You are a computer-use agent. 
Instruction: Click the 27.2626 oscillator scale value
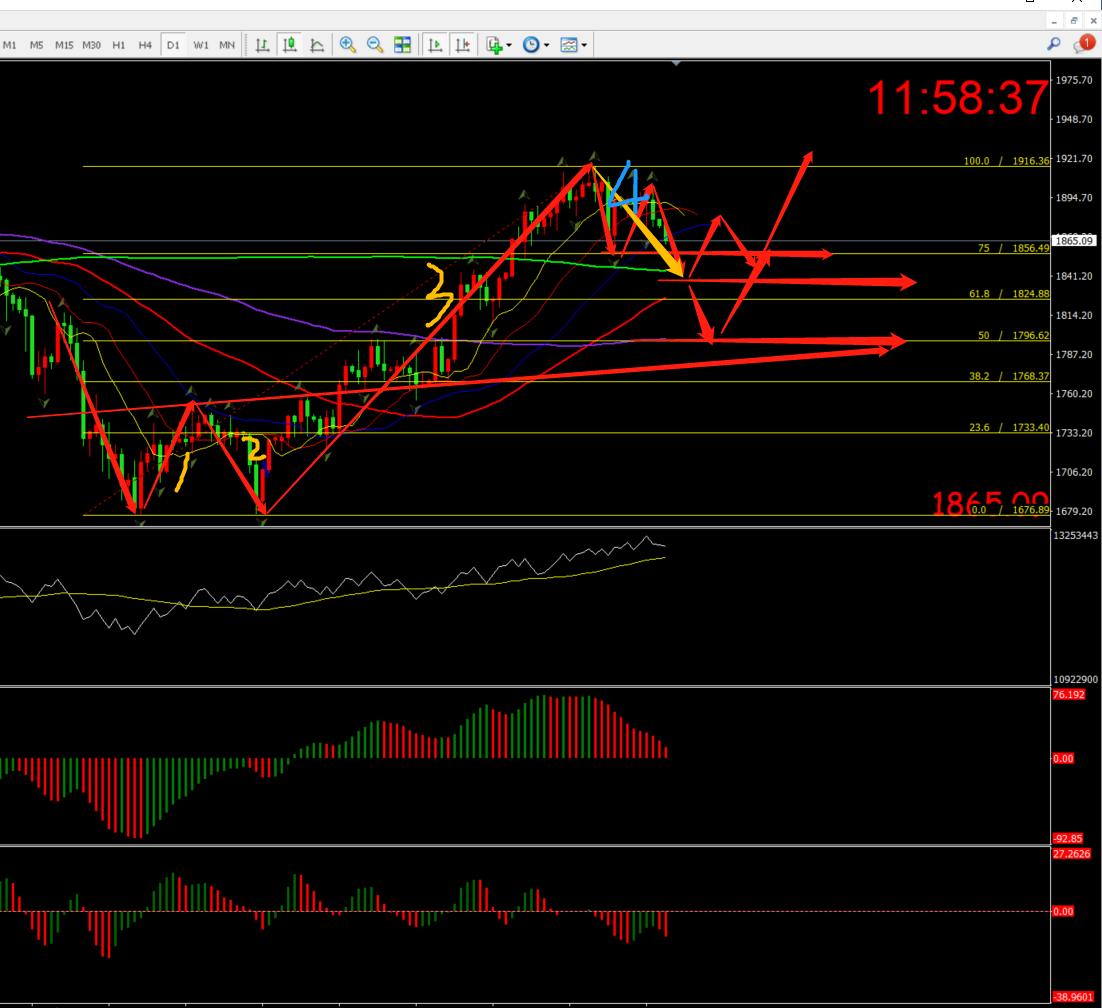[x=1071, y=854]
